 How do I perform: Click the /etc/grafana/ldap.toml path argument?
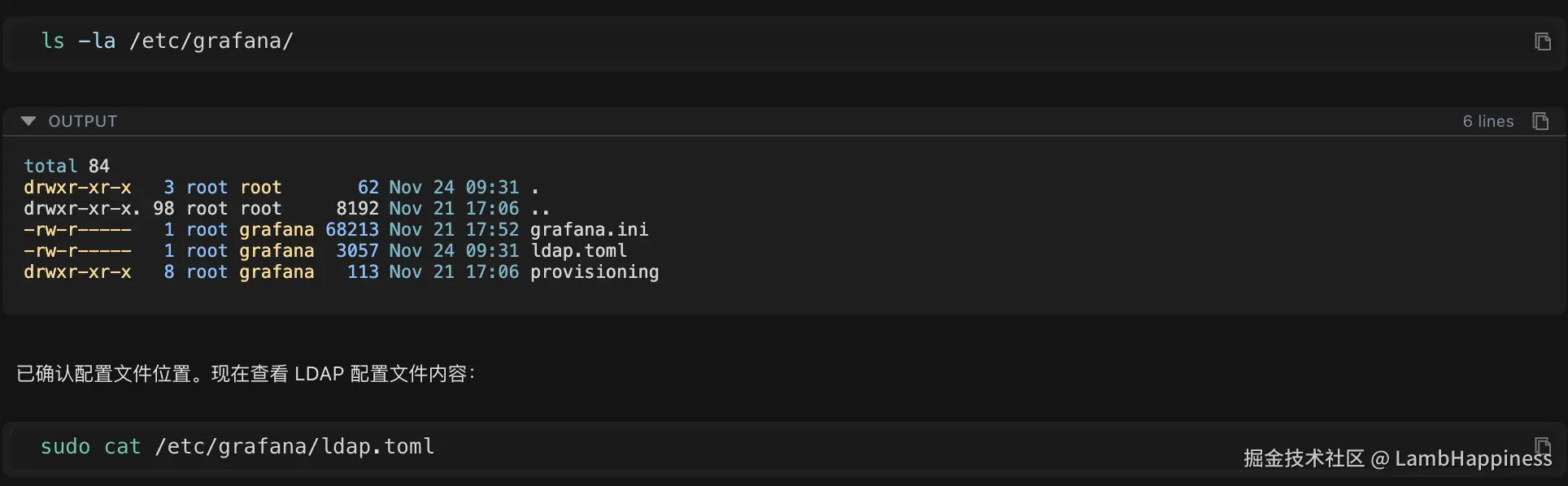pos(294,446)
